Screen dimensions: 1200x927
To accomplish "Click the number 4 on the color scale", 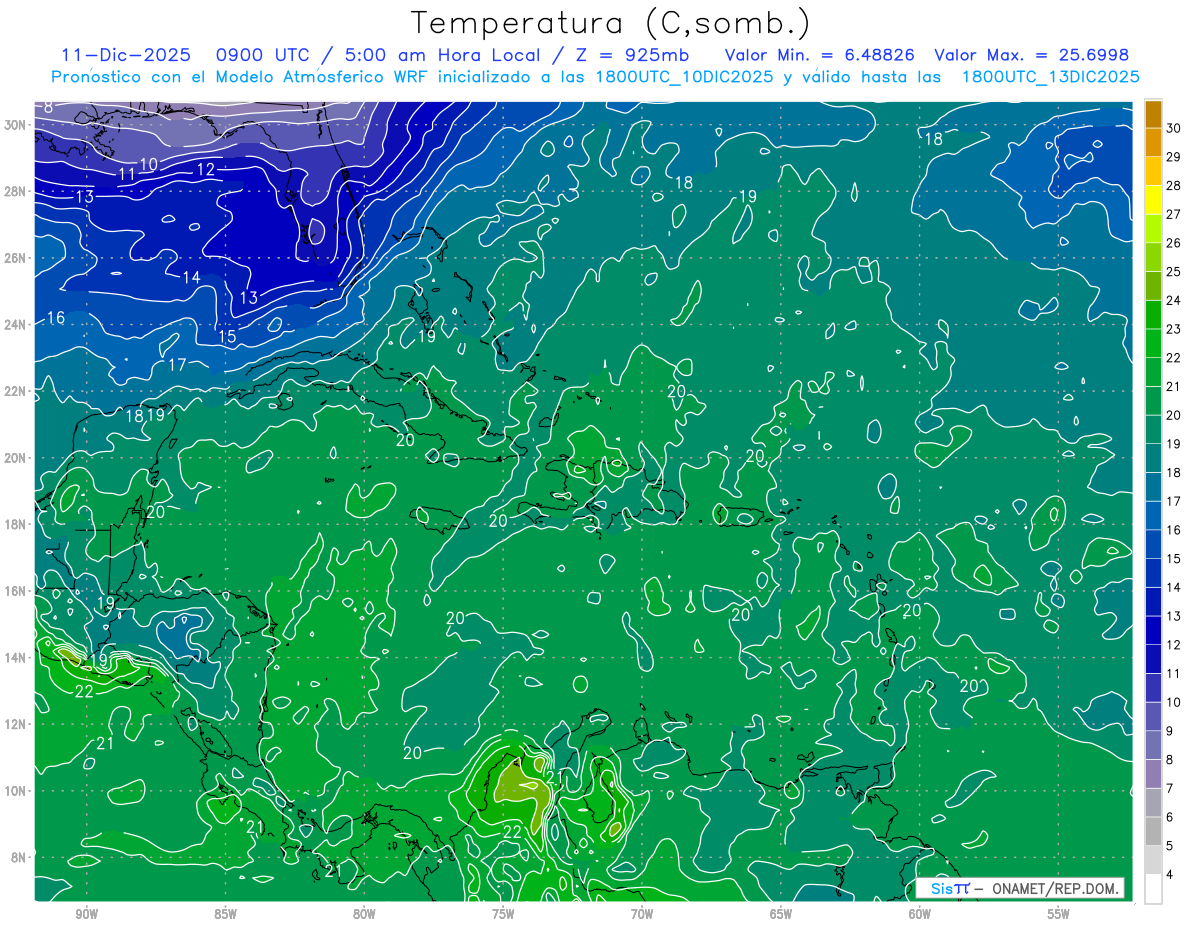I will 1172,875.
